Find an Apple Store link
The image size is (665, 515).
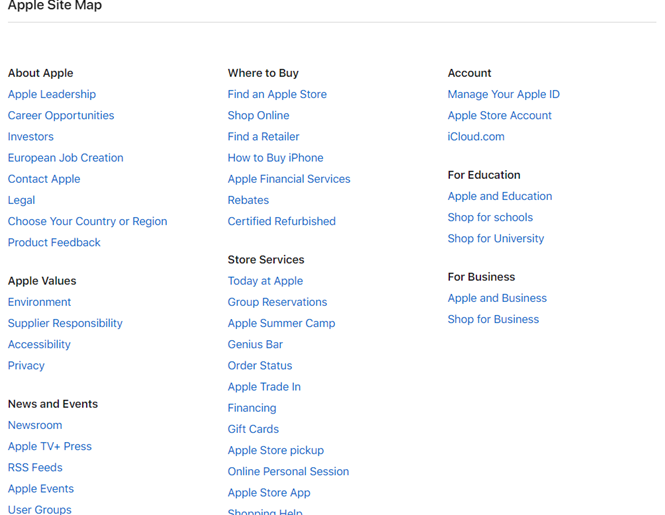[277, 94]
